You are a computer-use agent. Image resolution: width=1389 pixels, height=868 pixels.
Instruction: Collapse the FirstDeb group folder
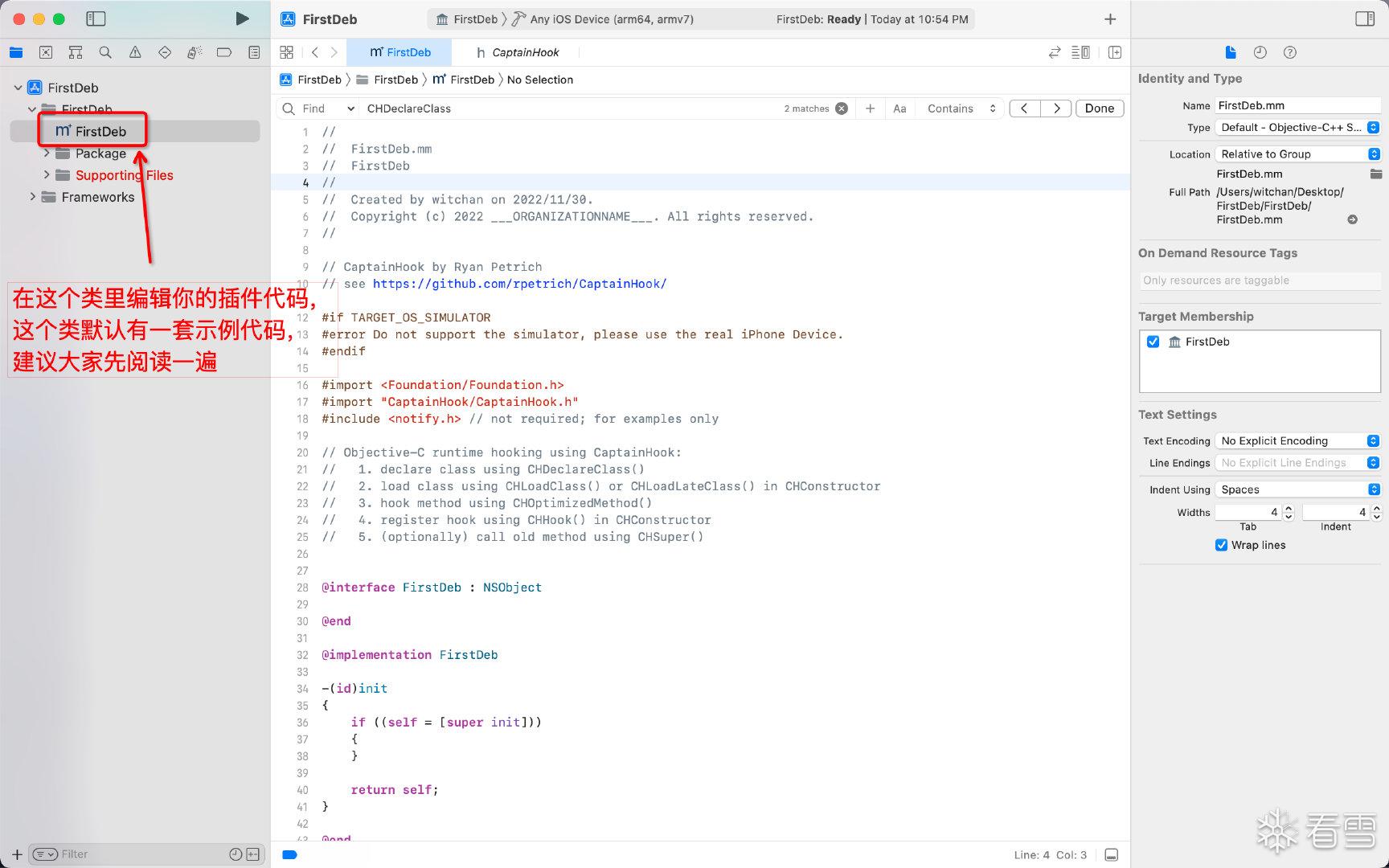32,109
